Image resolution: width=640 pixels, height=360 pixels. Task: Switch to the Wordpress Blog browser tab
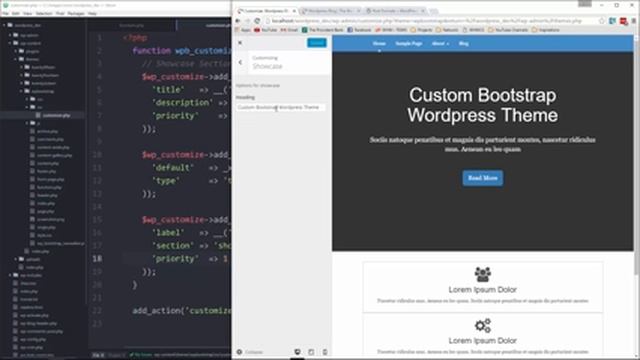pyautogui.click(x=331, y=11)
